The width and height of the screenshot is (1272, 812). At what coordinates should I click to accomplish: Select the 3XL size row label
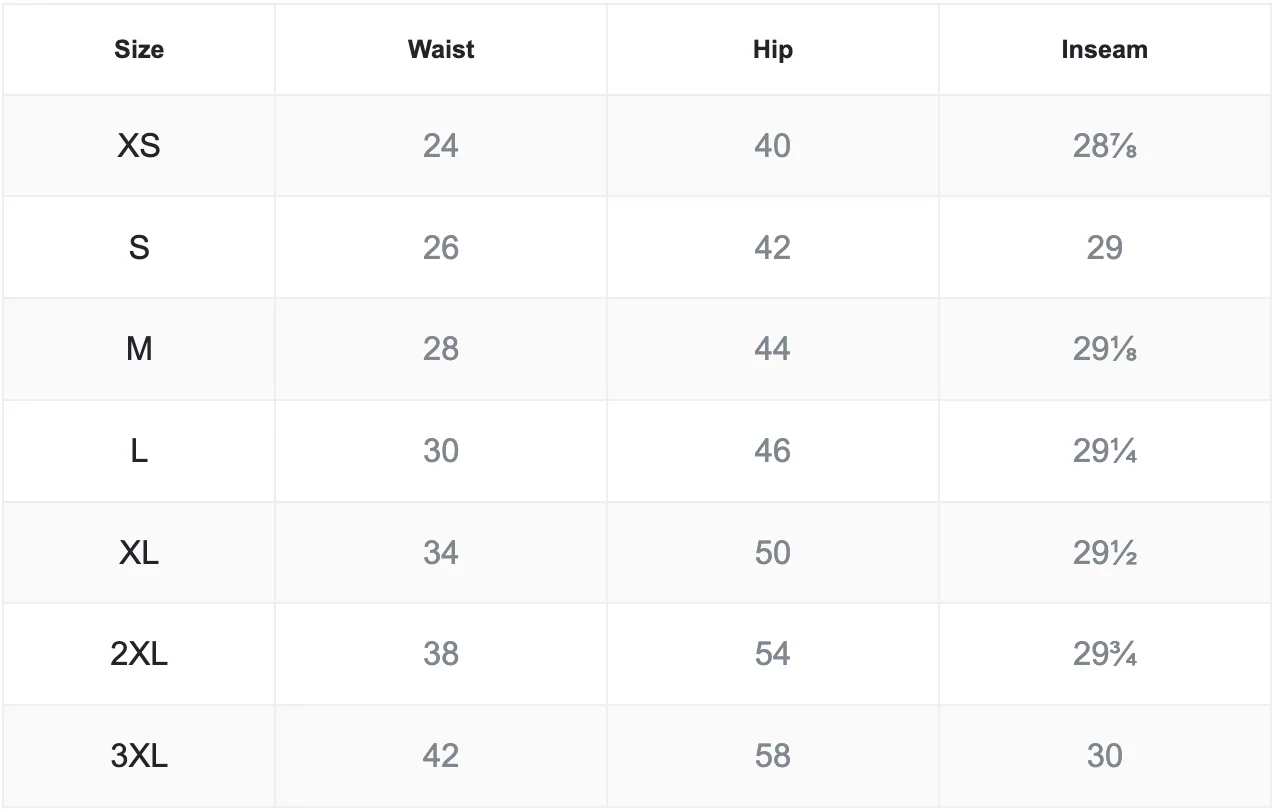click(139, 756)
